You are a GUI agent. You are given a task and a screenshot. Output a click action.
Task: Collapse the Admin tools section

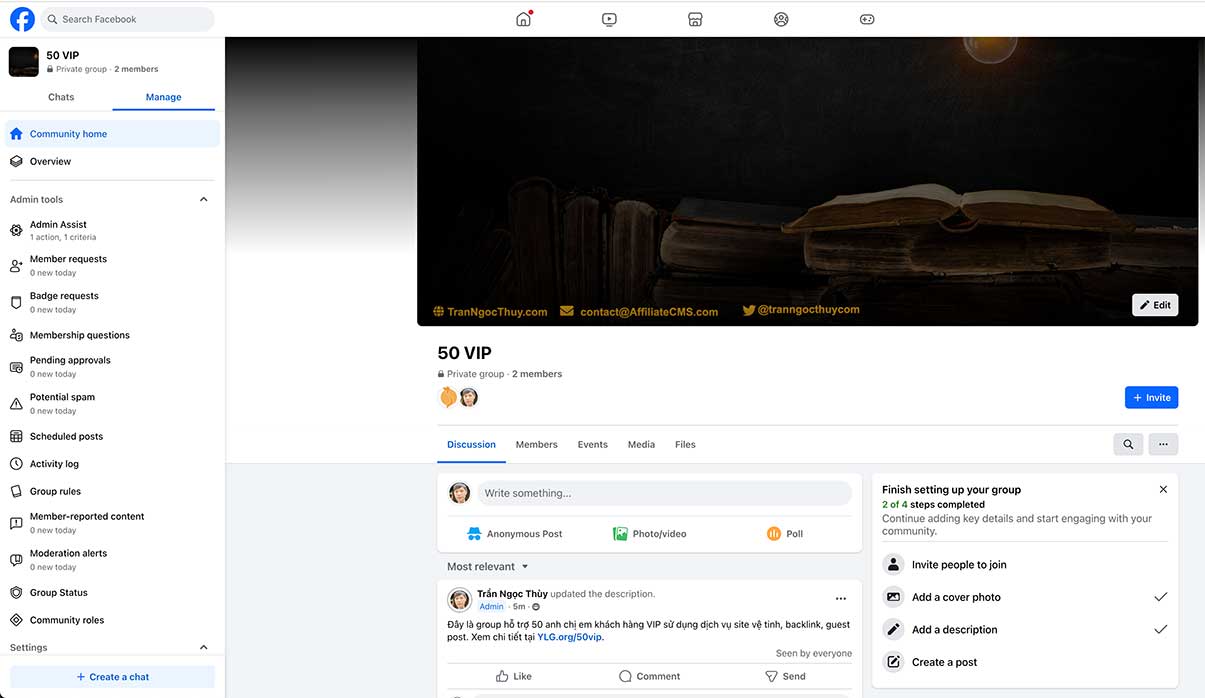point(204,199)
